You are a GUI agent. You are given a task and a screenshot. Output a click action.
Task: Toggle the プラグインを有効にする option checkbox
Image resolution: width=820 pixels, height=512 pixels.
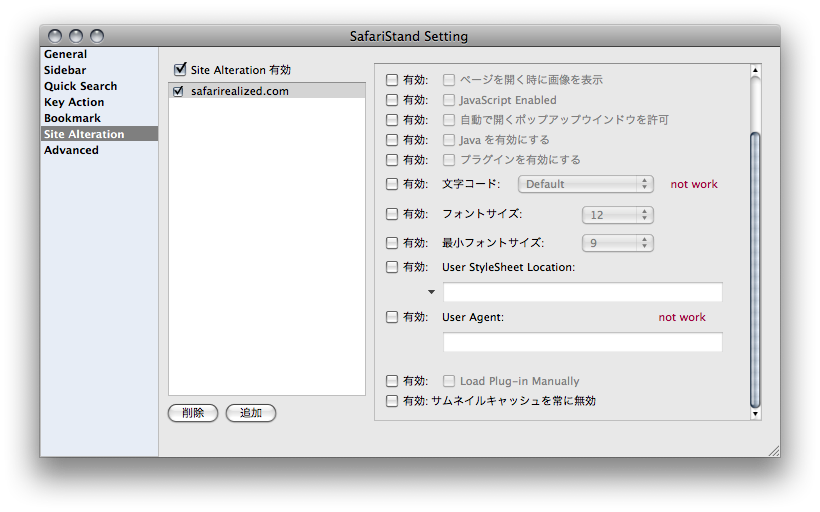(449, 160)
